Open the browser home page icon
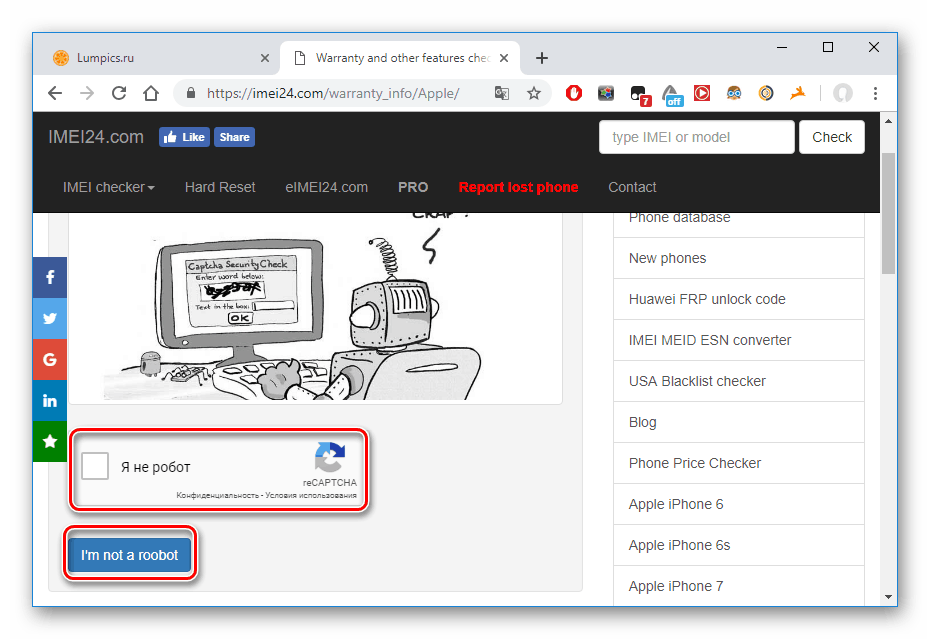Viewport: 930px width, 639px height. [151, 93]
